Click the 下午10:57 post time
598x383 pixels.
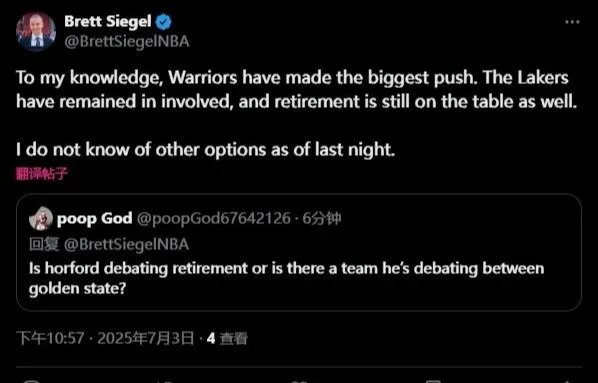point(50,338)
